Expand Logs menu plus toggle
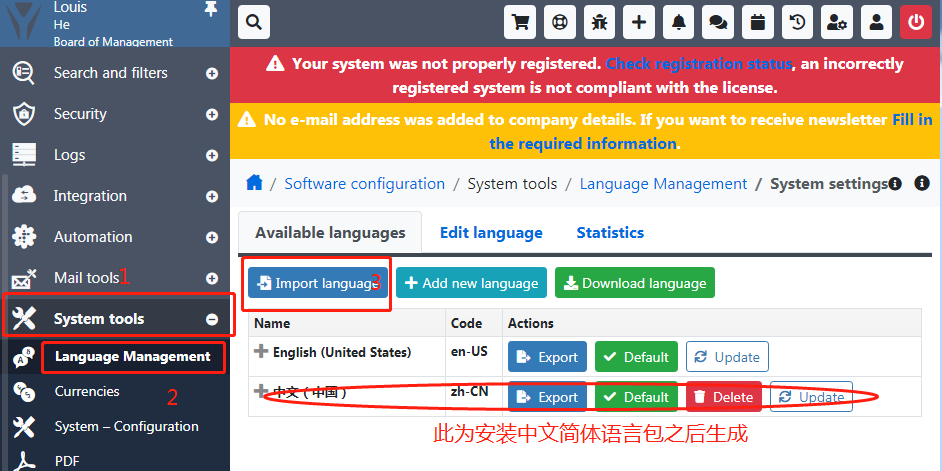 pyautogui.click(x=211, y=156)
